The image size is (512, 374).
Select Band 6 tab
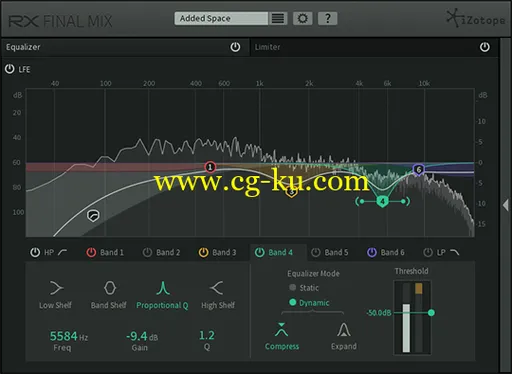pos(392,253)
